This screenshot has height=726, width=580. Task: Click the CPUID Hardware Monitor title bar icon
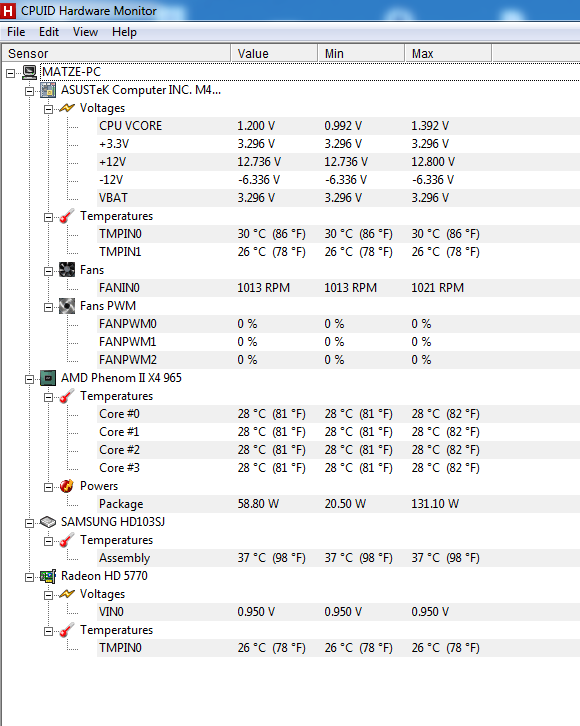click(8, 11)
